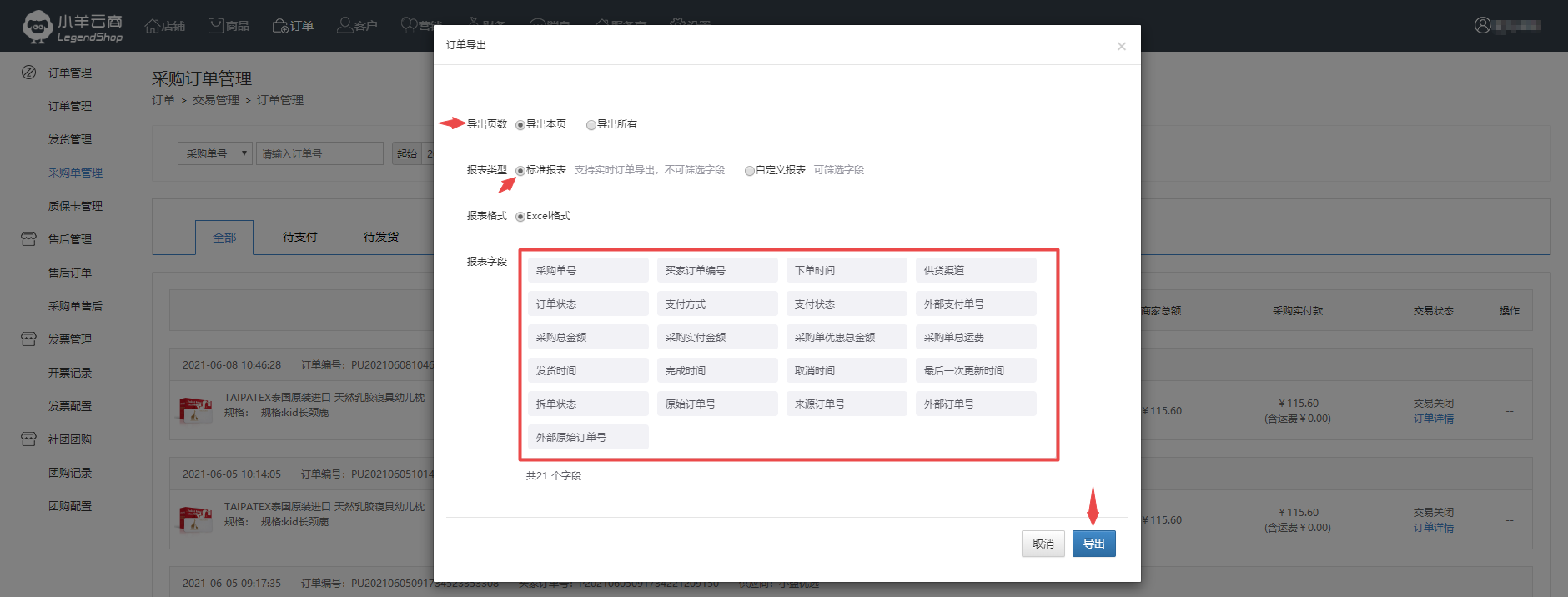Select the Excel格式 radio button

(520, 217)
